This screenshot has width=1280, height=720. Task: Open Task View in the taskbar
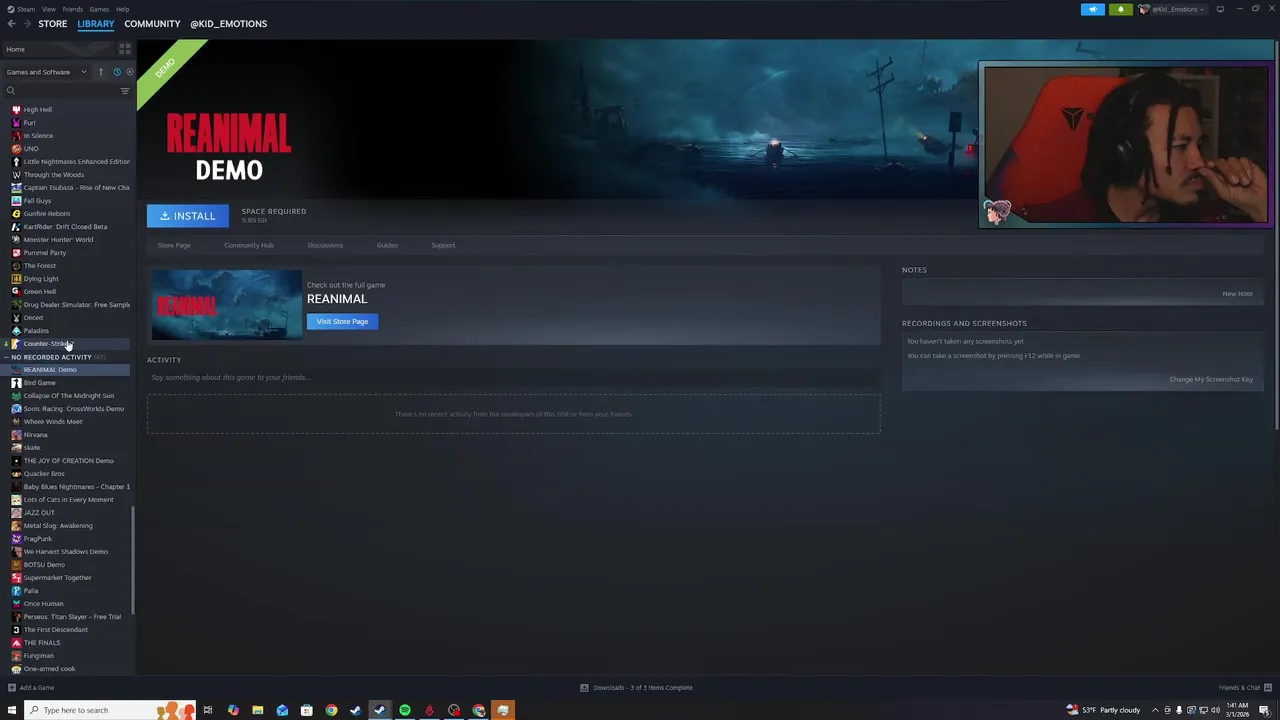coord(208,710)
